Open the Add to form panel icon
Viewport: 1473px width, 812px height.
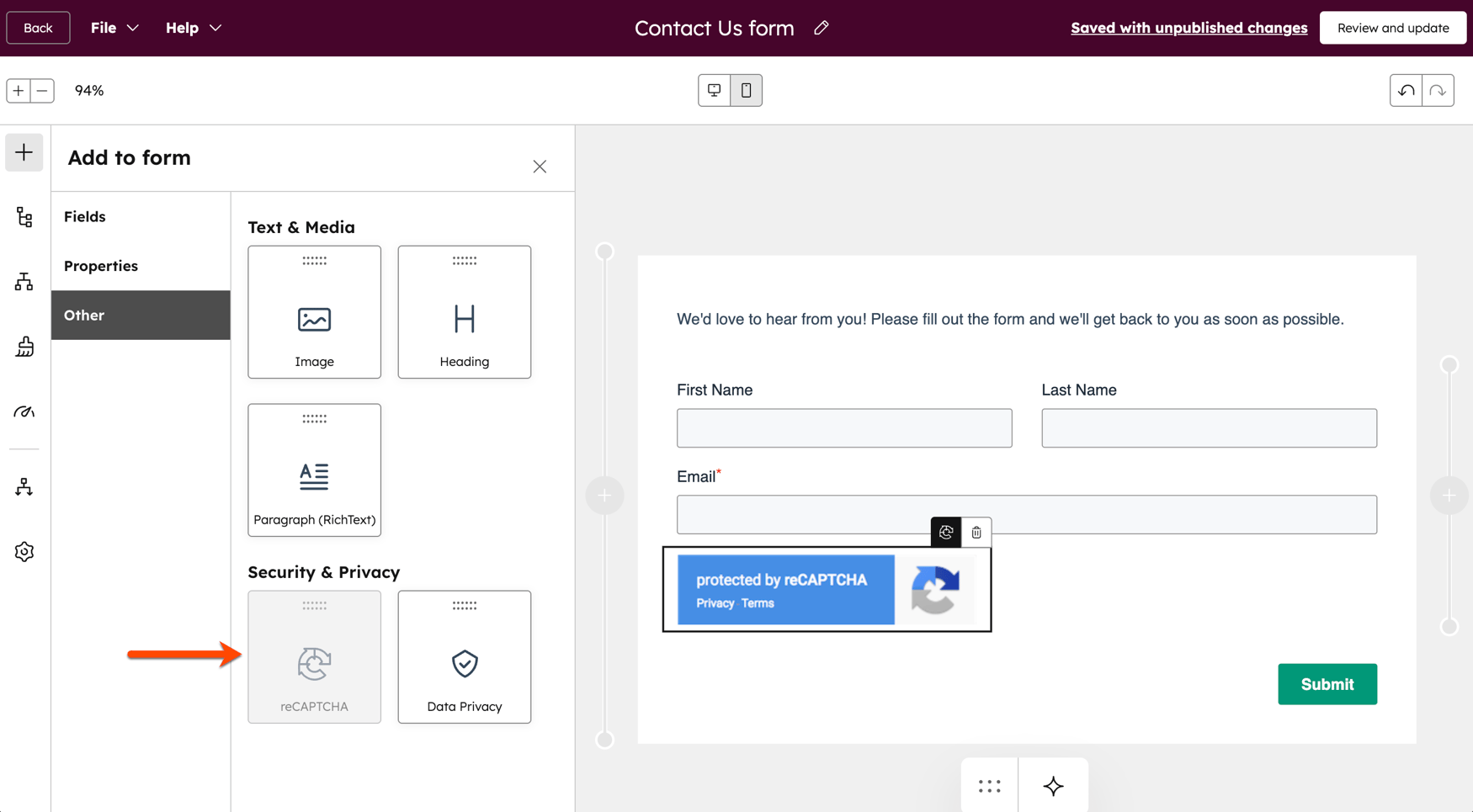23,152
